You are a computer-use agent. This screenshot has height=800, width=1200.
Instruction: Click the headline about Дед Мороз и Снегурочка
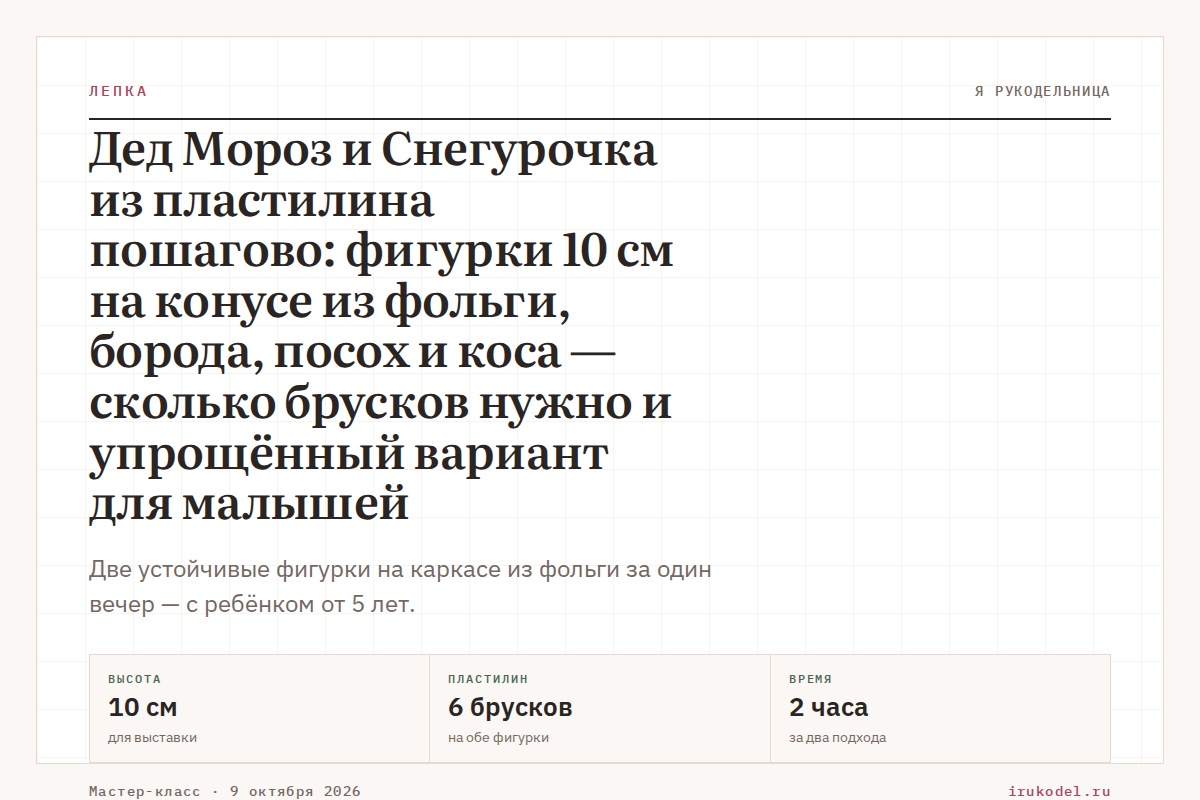382,328
